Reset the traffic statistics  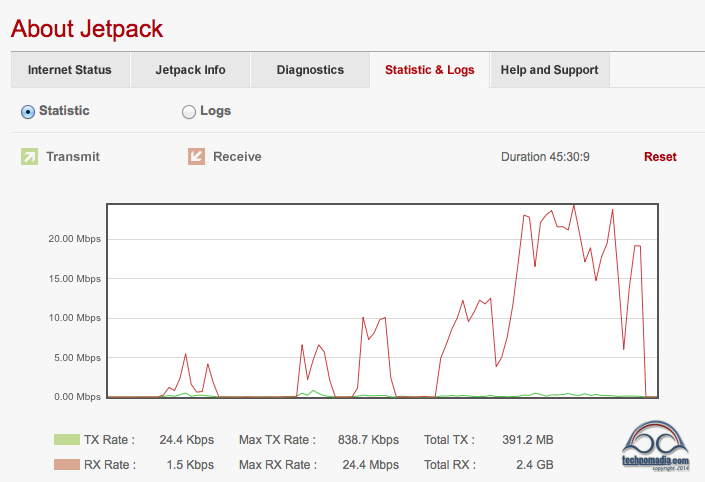point(660,157)
